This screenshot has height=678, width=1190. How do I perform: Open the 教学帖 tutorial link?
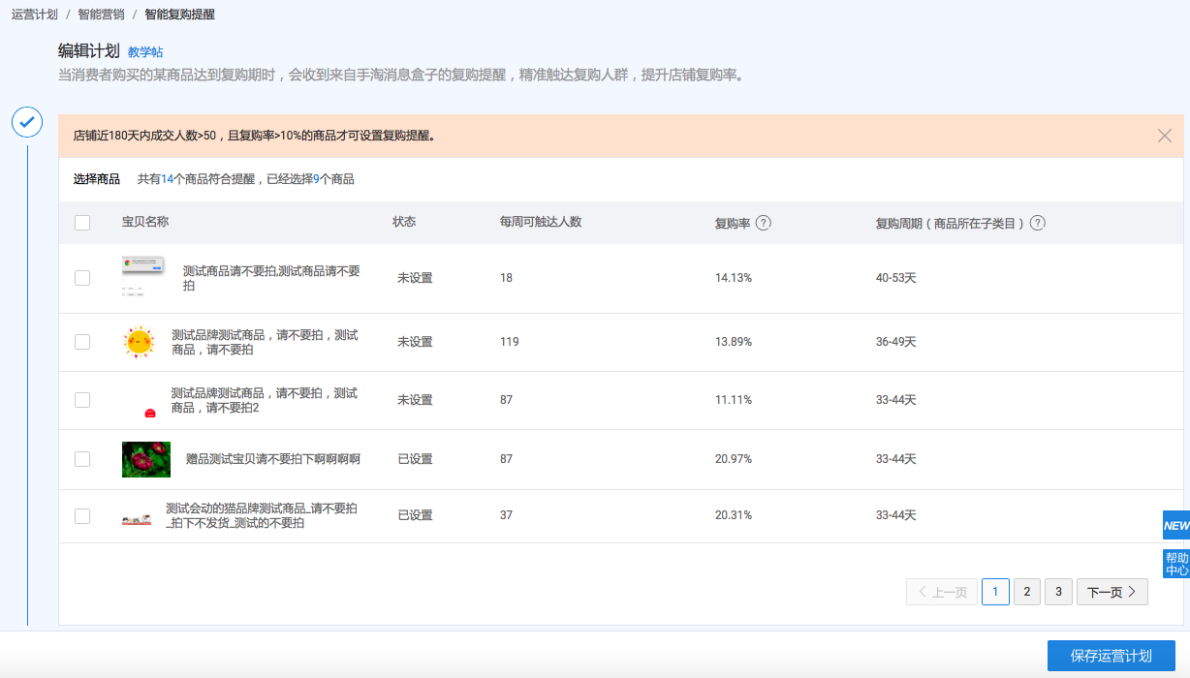[145, 52]
